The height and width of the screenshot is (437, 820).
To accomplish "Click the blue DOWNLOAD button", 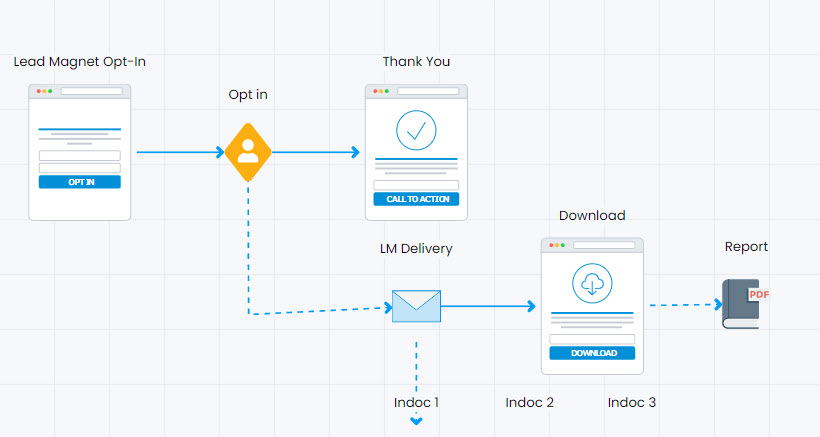I will (592, 353).
